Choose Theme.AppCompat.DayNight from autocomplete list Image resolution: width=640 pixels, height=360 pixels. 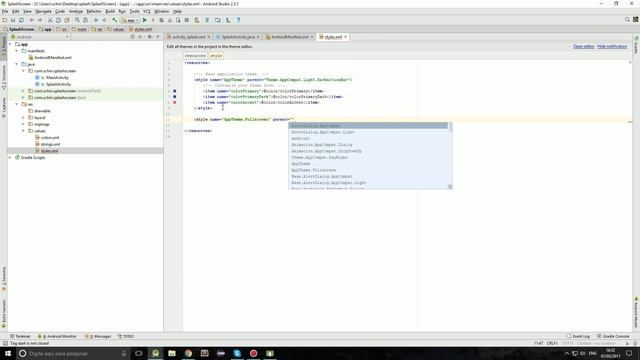click(369, 158)
